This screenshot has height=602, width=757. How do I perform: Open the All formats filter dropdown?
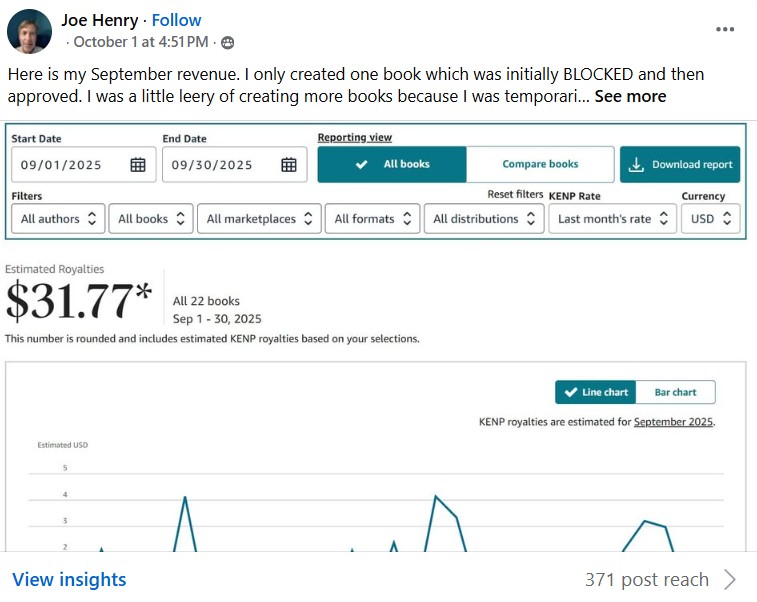(x=374, y=219)
